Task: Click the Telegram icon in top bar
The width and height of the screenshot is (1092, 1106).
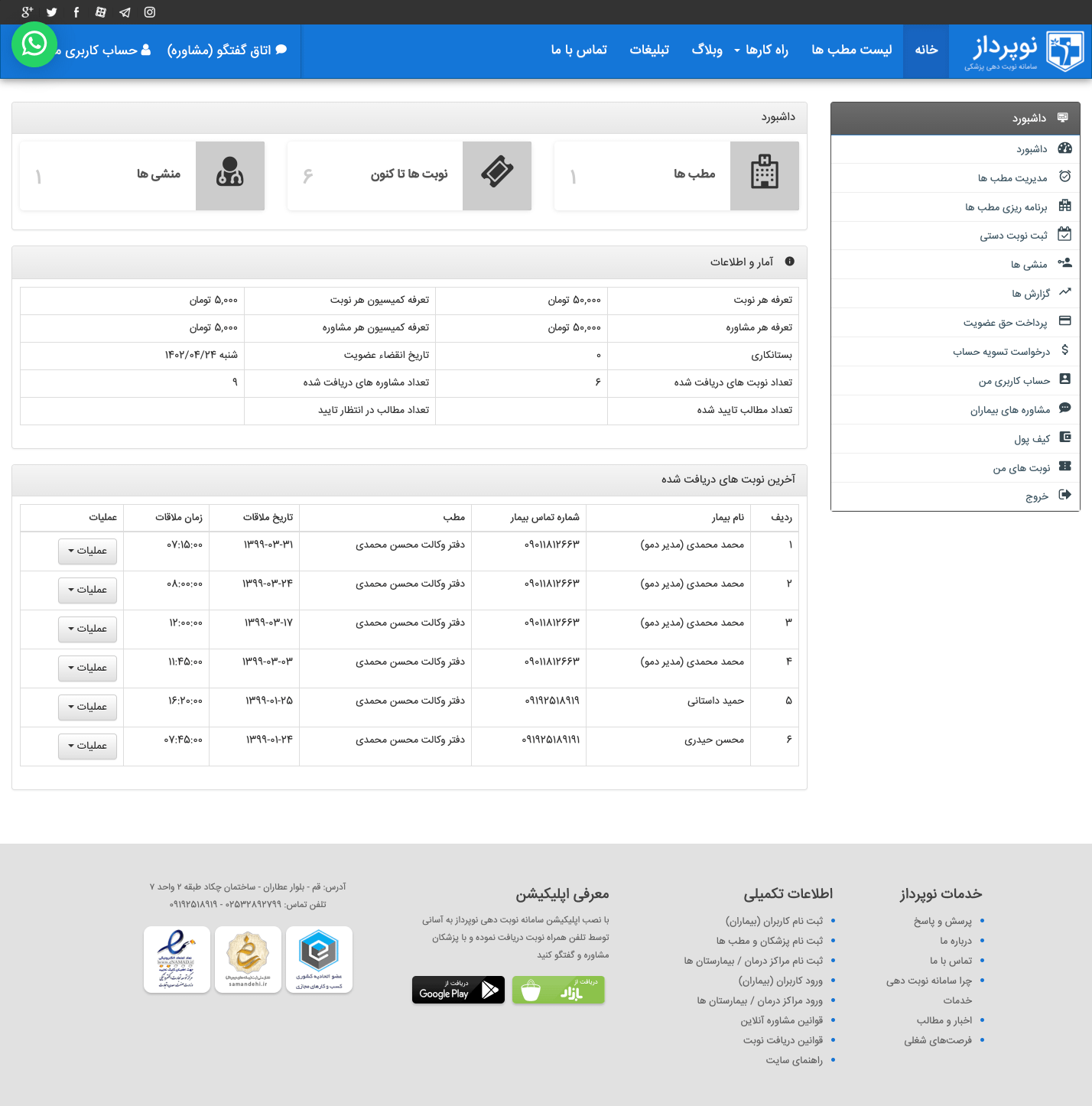Action: coord(125,12)
